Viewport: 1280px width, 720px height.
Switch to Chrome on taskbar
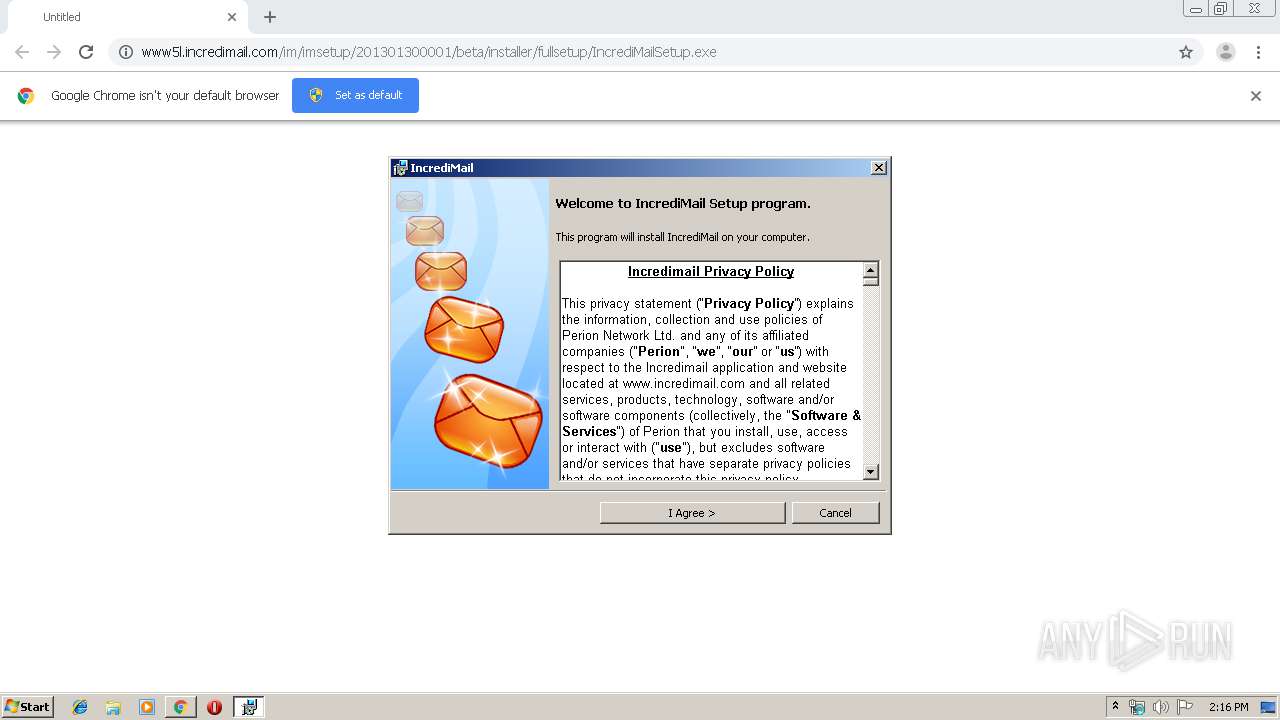tap(180, 707)
